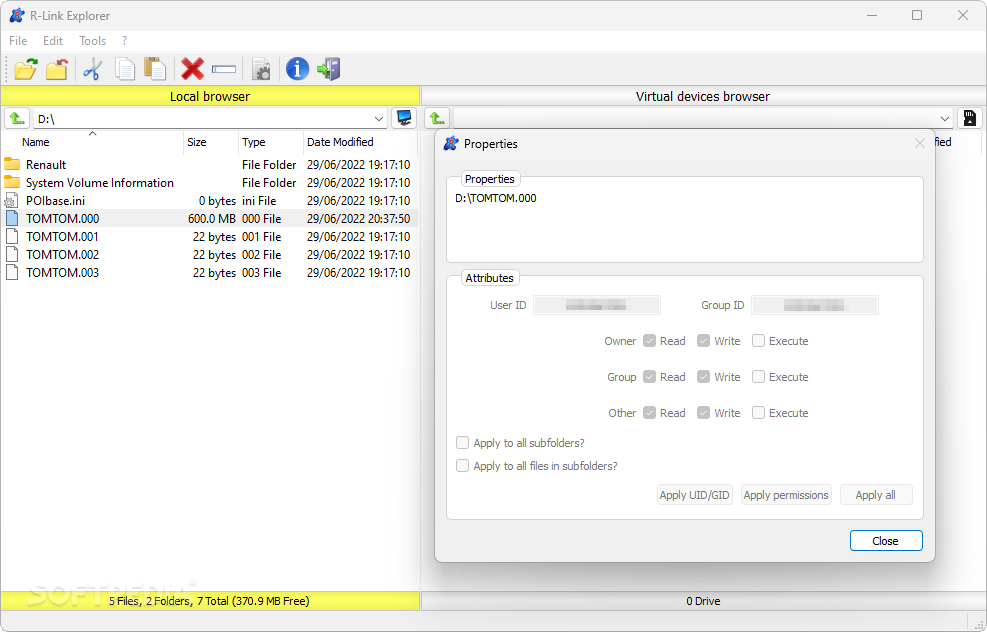
Task: Select the Renault folder name
Action: click(x=46, y=164)
